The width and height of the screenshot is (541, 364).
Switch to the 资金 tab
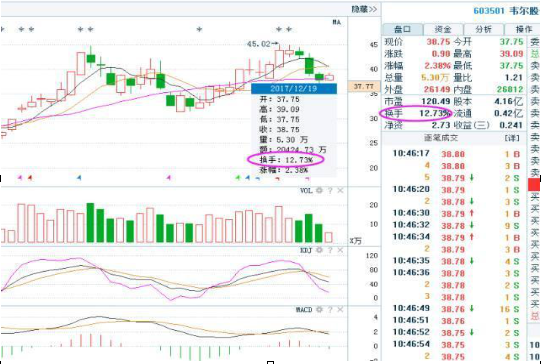443,29
